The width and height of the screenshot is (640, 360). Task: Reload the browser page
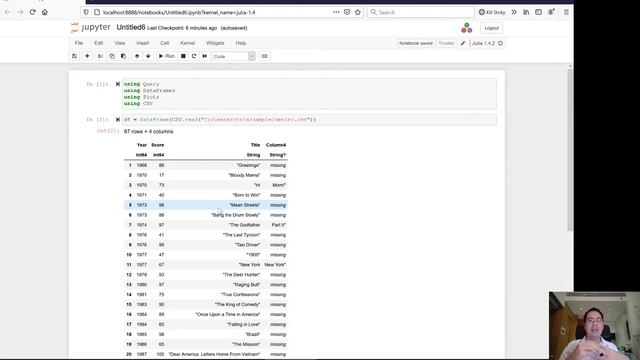click(x=33, y=12)
